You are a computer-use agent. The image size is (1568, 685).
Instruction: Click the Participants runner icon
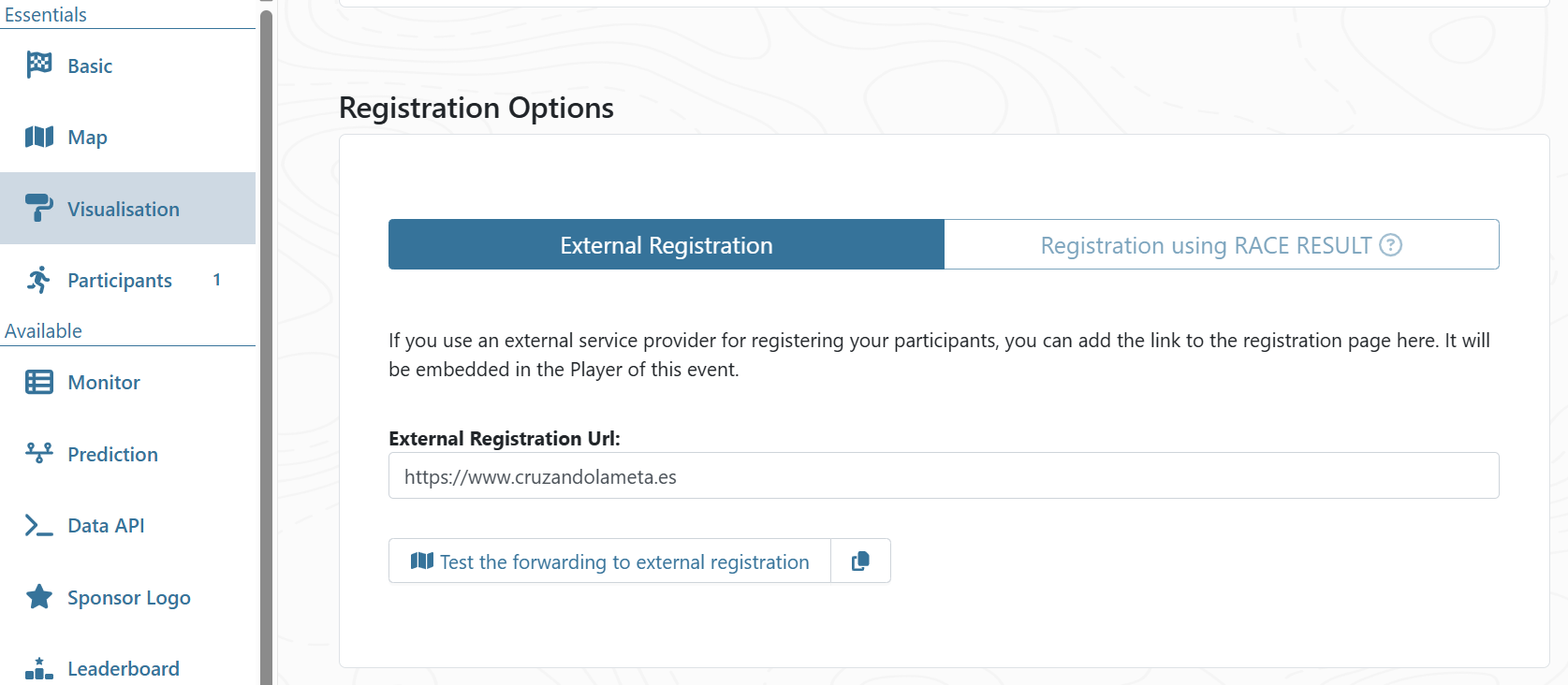pos(39,280)
